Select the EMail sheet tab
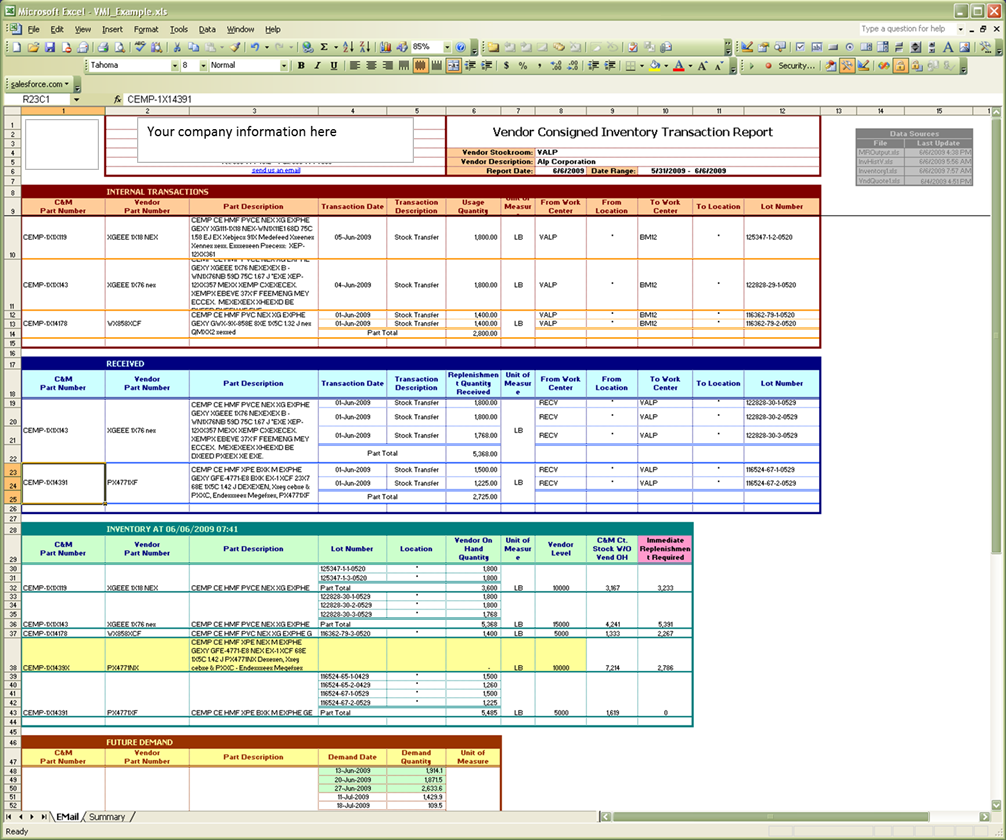This screenshot has width=1006, height=840. [x=67, y=817]
